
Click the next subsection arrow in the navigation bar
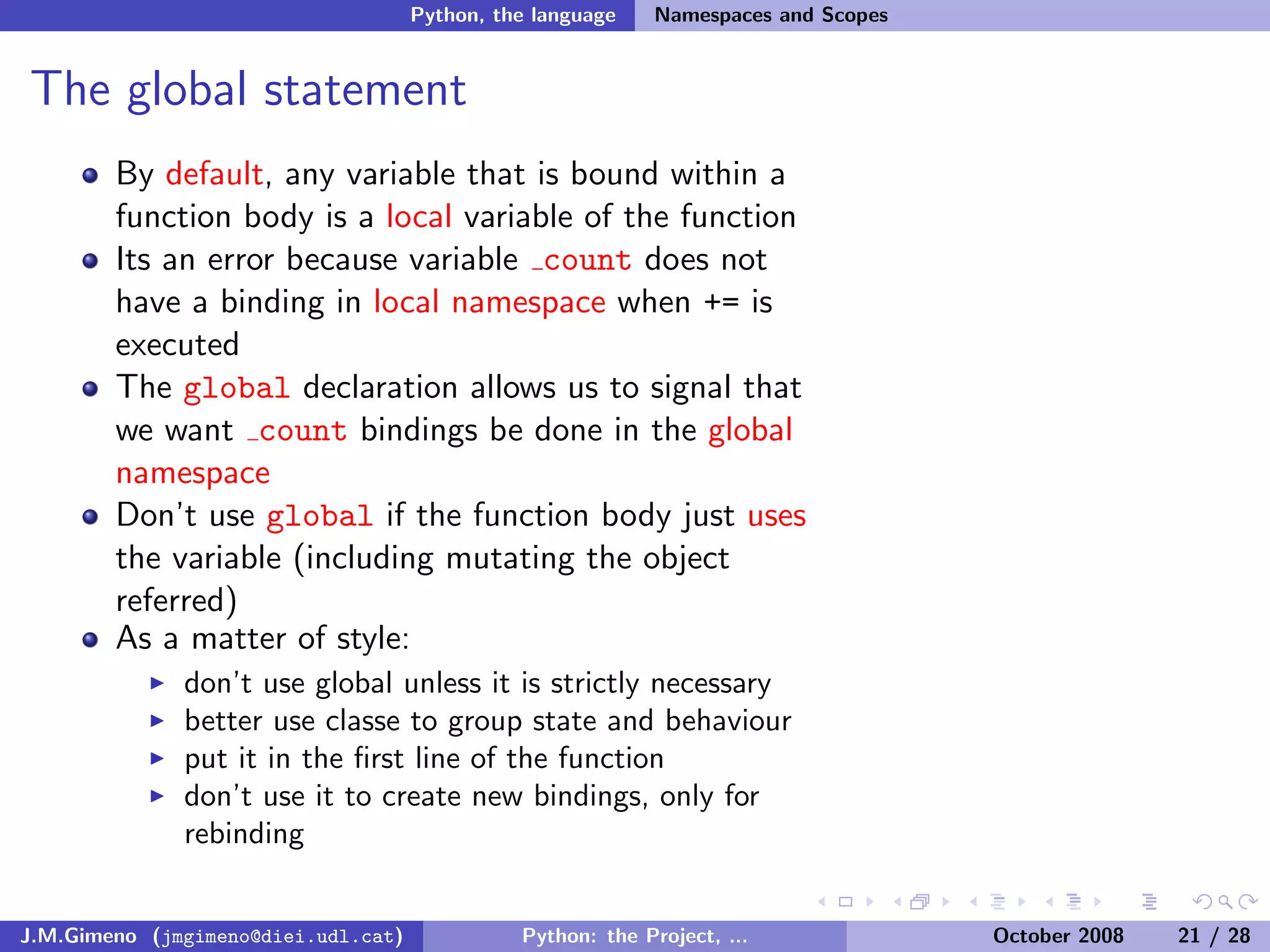tap(1022, 902)
